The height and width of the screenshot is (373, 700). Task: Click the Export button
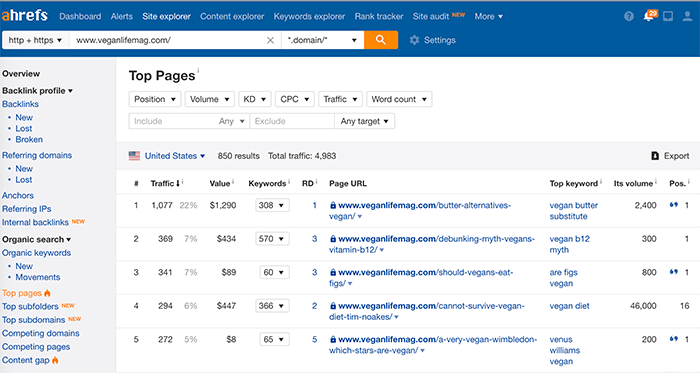[x=670, y=156]
